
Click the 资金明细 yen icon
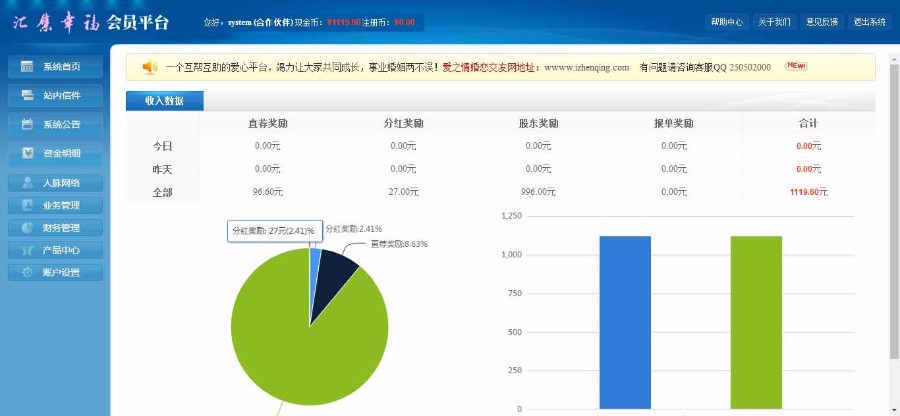click(x=25, y=153)
